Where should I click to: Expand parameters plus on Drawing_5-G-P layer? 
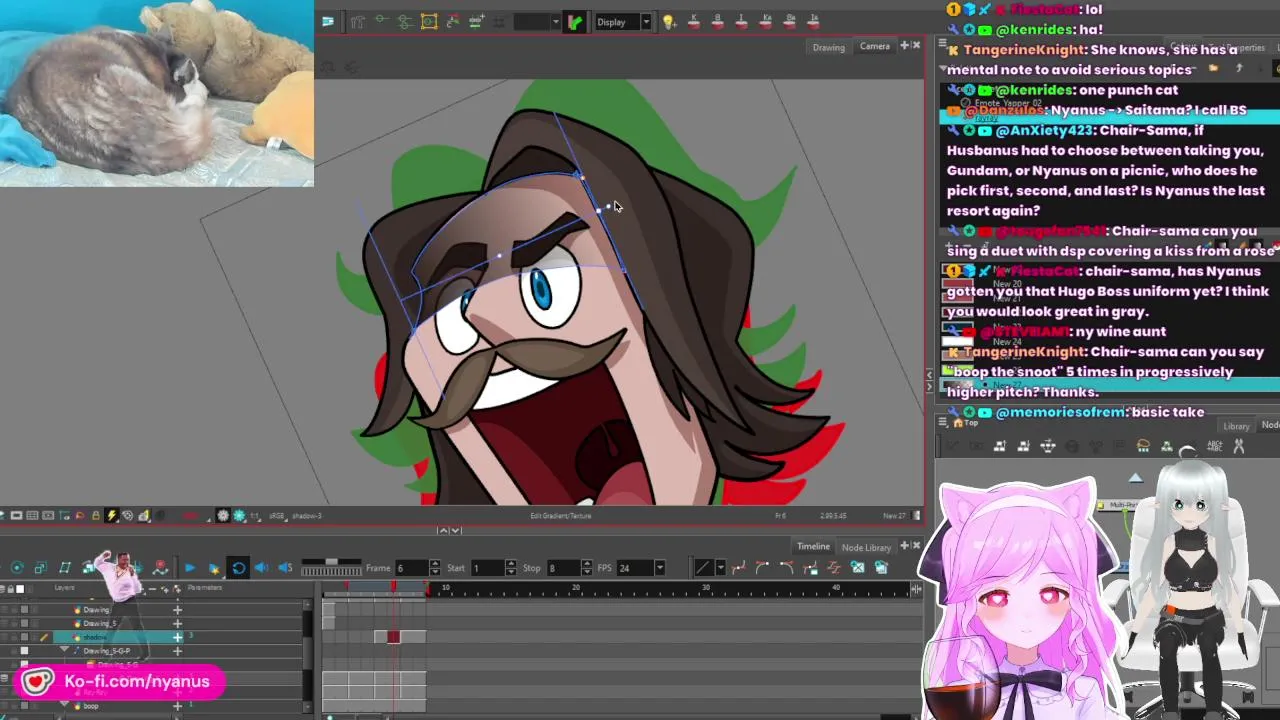(178, 651)
